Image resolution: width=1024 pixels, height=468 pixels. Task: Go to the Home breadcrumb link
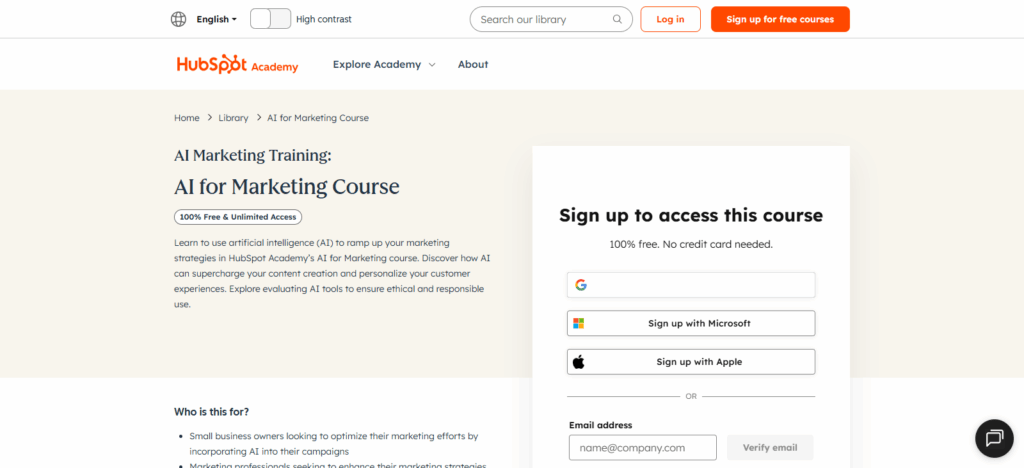(187, 118)
